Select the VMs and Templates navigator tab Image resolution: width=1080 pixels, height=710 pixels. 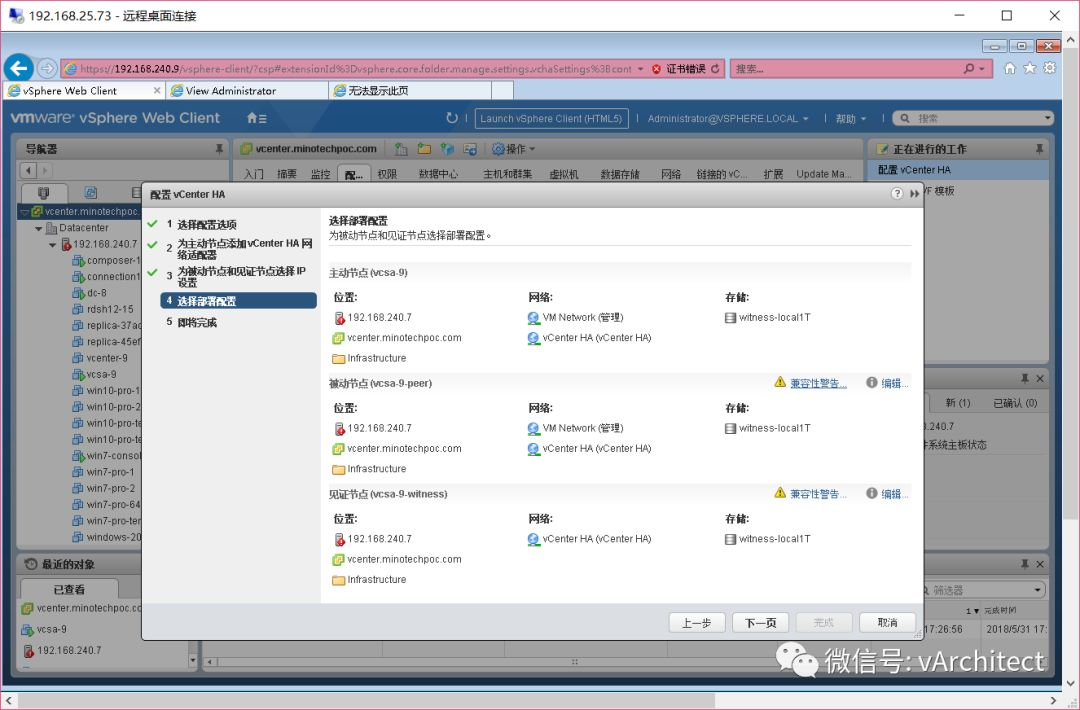click(90, 193)
